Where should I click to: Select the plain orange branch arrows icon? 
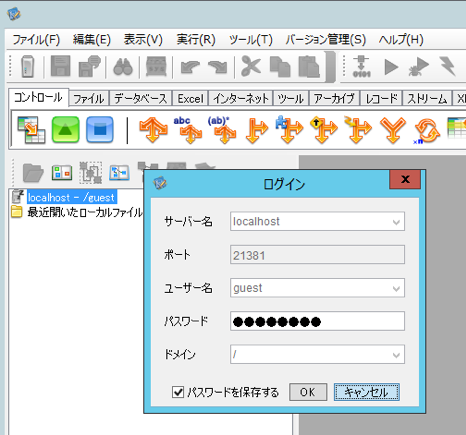(153, 130)
